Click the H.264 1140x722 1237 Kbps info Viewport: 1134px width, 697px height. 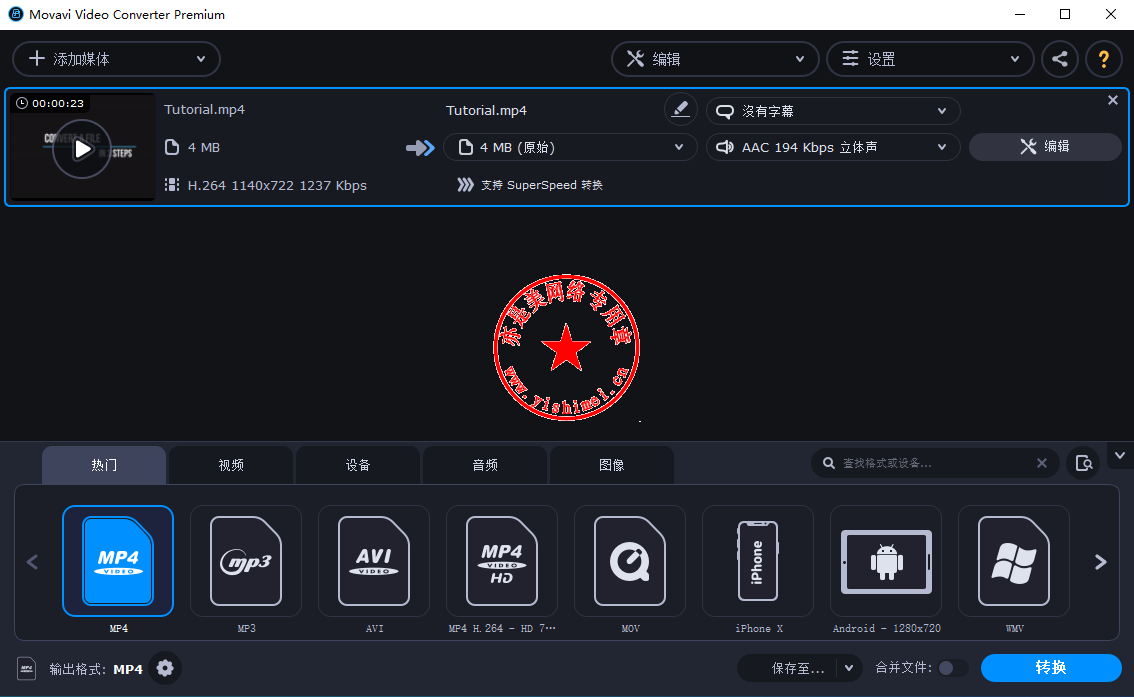pos(277,186)
